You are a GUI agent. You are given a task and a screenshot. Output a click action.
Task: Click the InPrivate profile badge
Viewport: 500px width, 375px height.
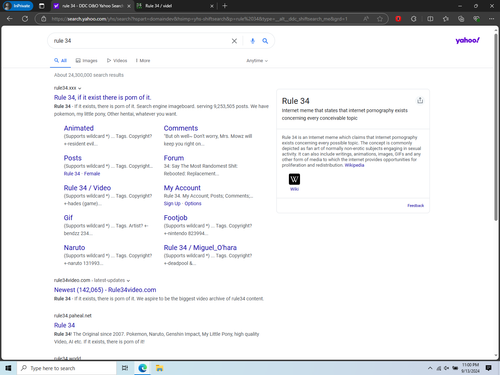pyautogui.click(x=18, y=6)
